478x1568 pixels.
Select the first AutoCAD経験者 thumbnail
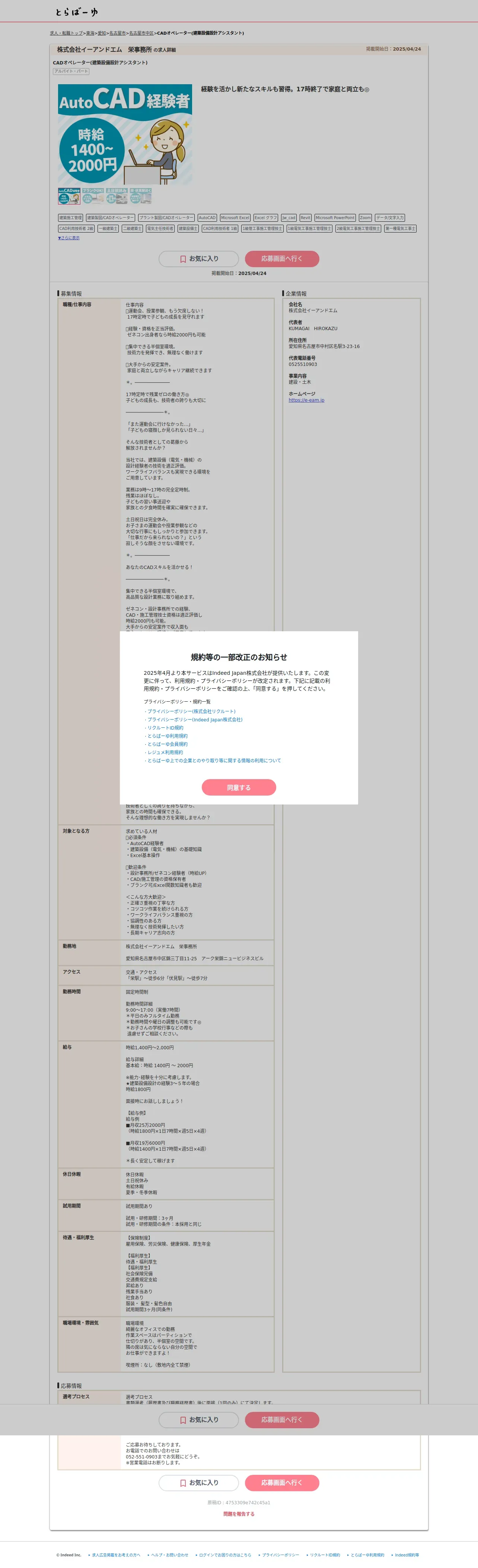69,195
